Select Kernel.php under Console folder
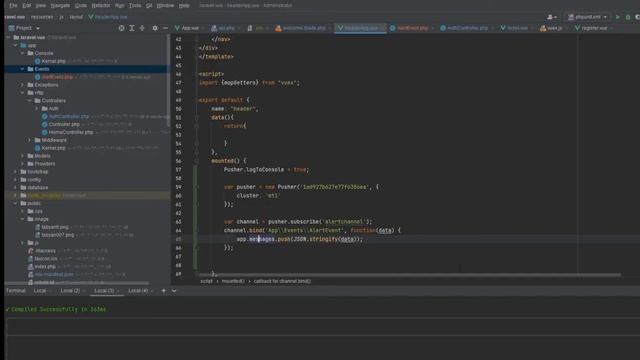 (53, 61)
